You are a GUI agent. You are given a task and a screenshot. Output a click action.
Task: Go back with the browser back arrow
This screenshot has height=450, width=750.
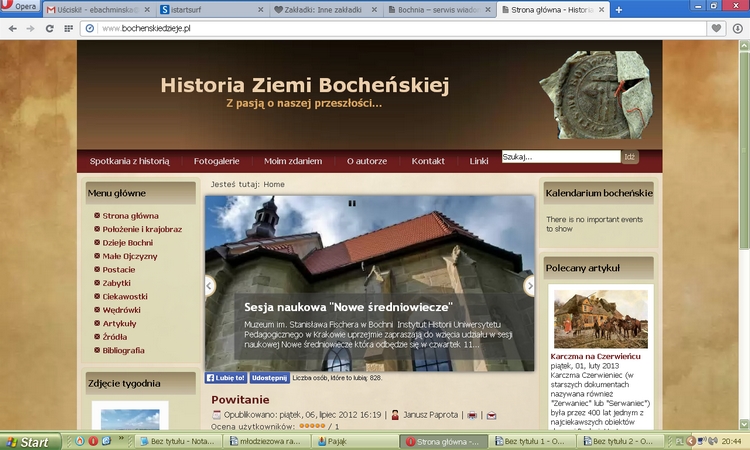13,29
